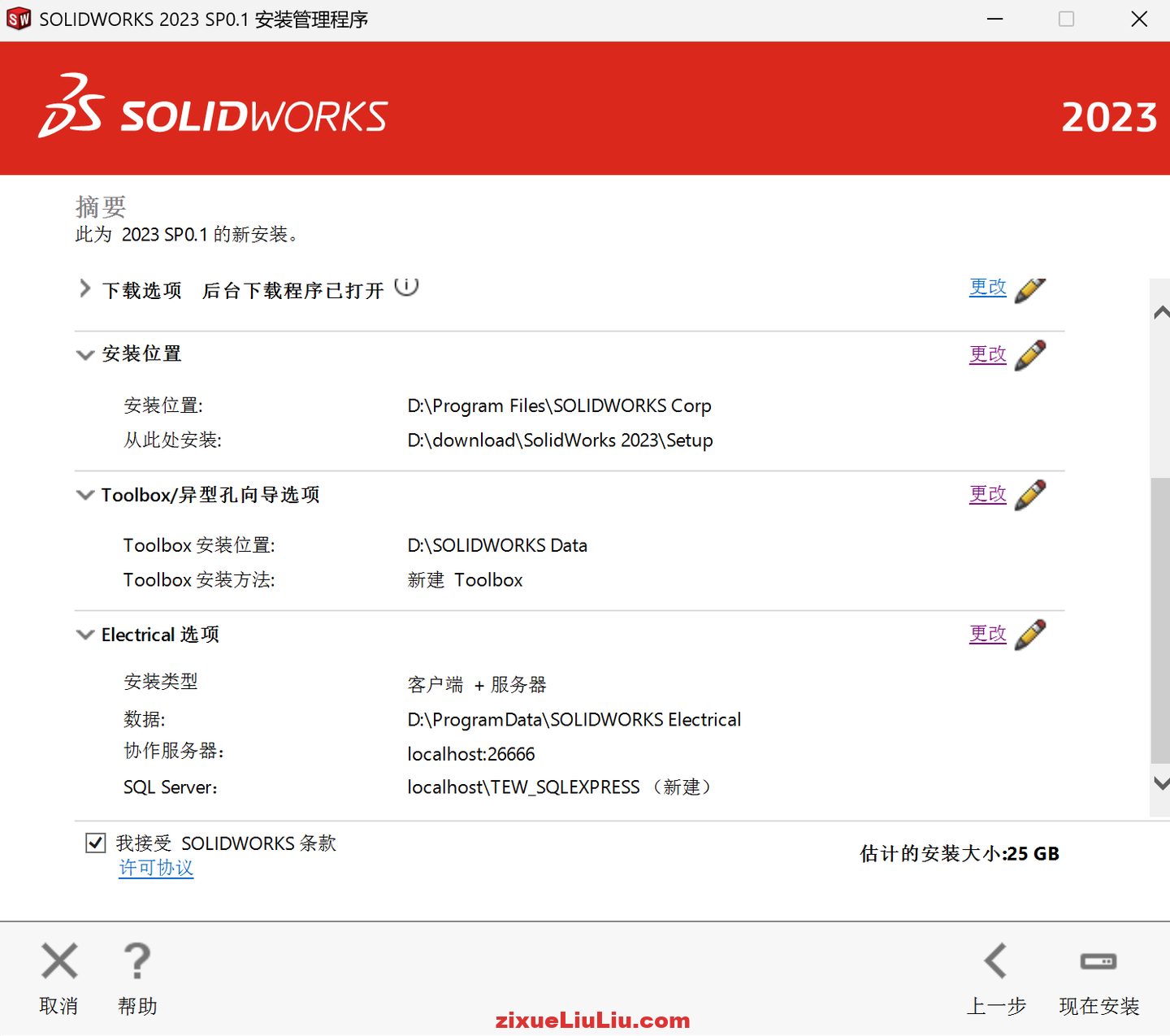The width and height of the screenshot is (1170, 1036).
Task: Click the zixueLiuLiu.com watermark link
Action: (x=594, y=1020)
